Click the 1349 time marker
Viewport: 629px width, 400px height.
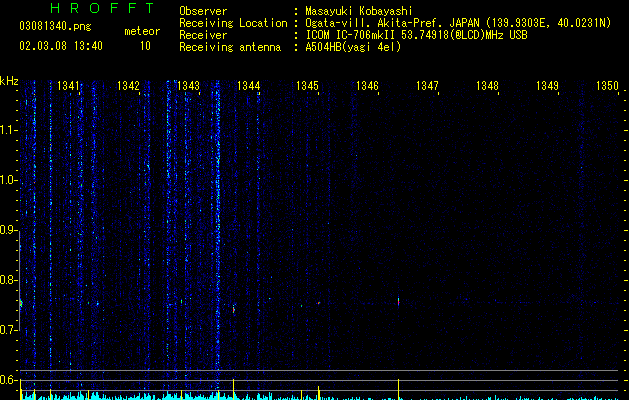pos(547,86)
